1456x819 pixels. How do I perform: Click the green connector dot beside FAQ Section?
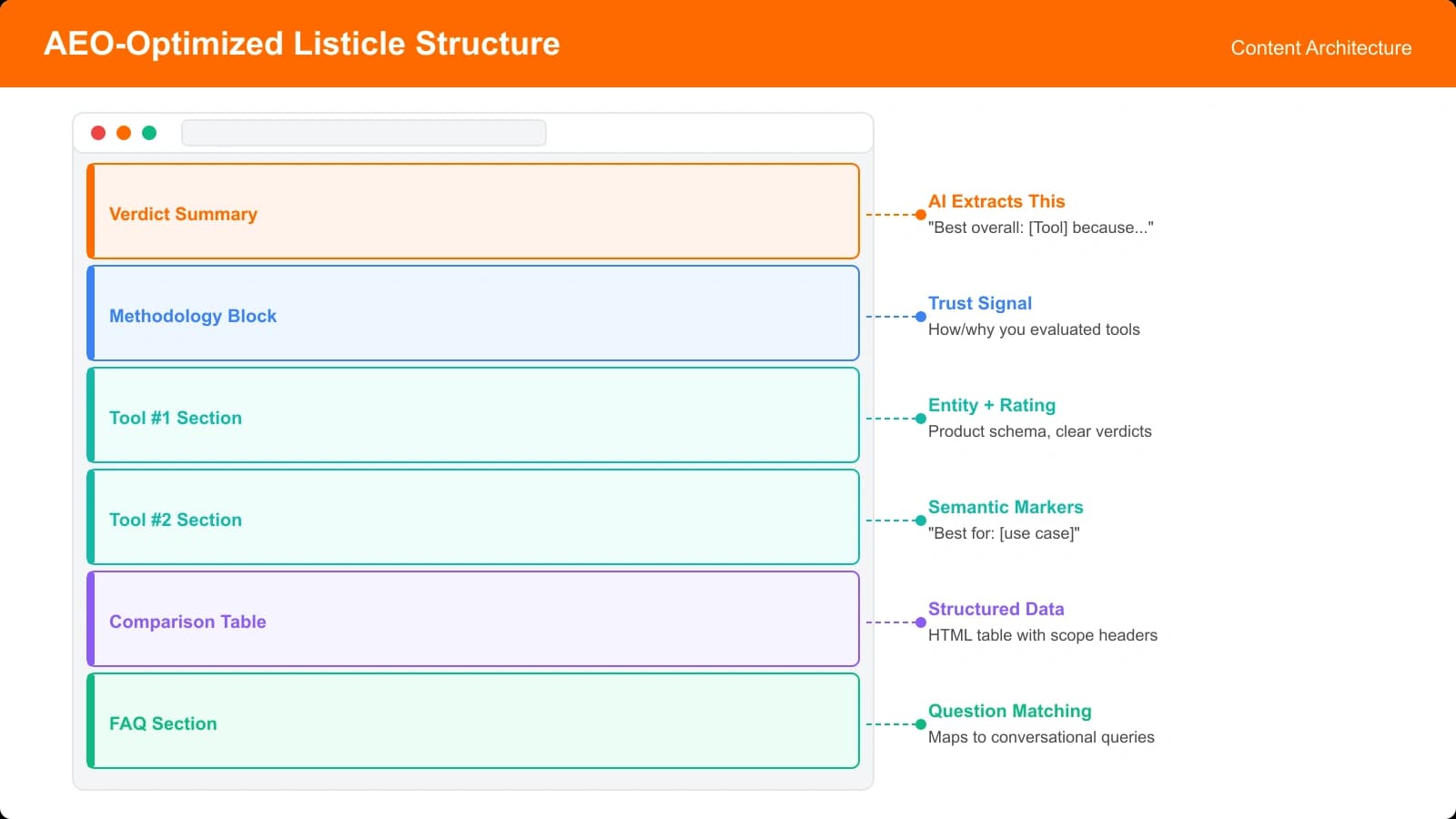[x=921, y=724]
